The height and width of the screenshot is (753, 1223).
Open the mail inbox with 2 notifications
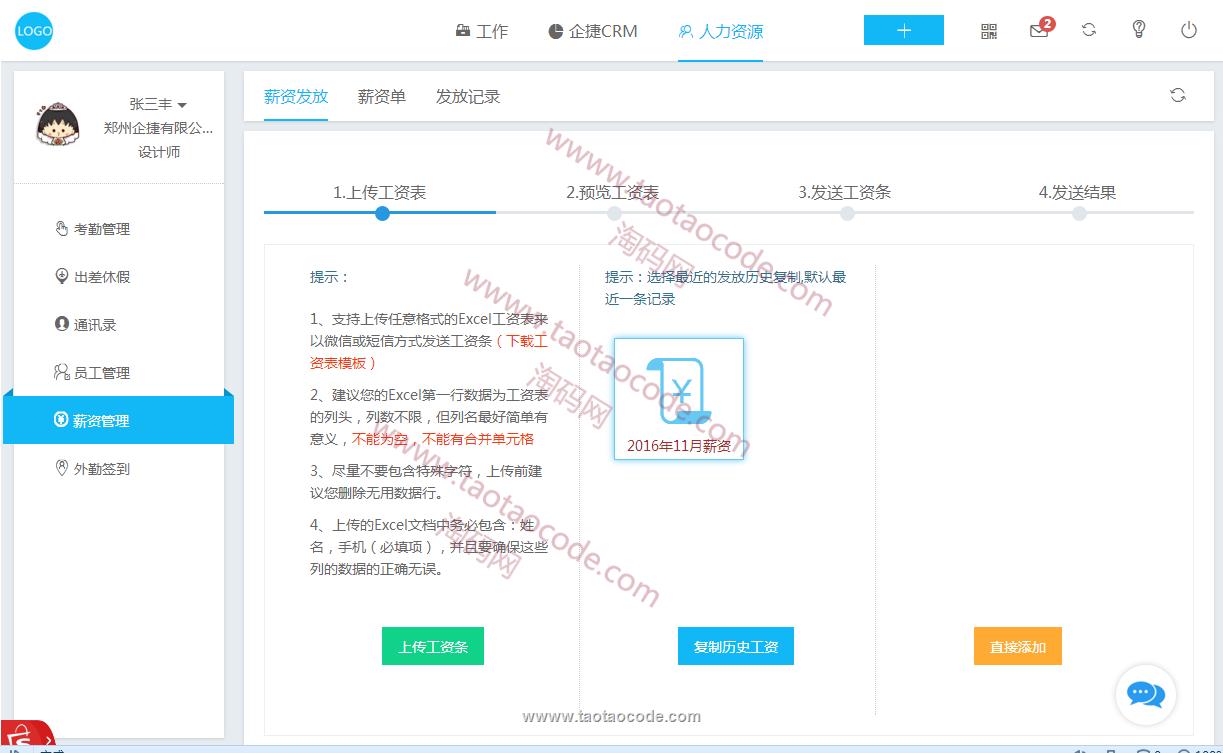pos(1039,31)
